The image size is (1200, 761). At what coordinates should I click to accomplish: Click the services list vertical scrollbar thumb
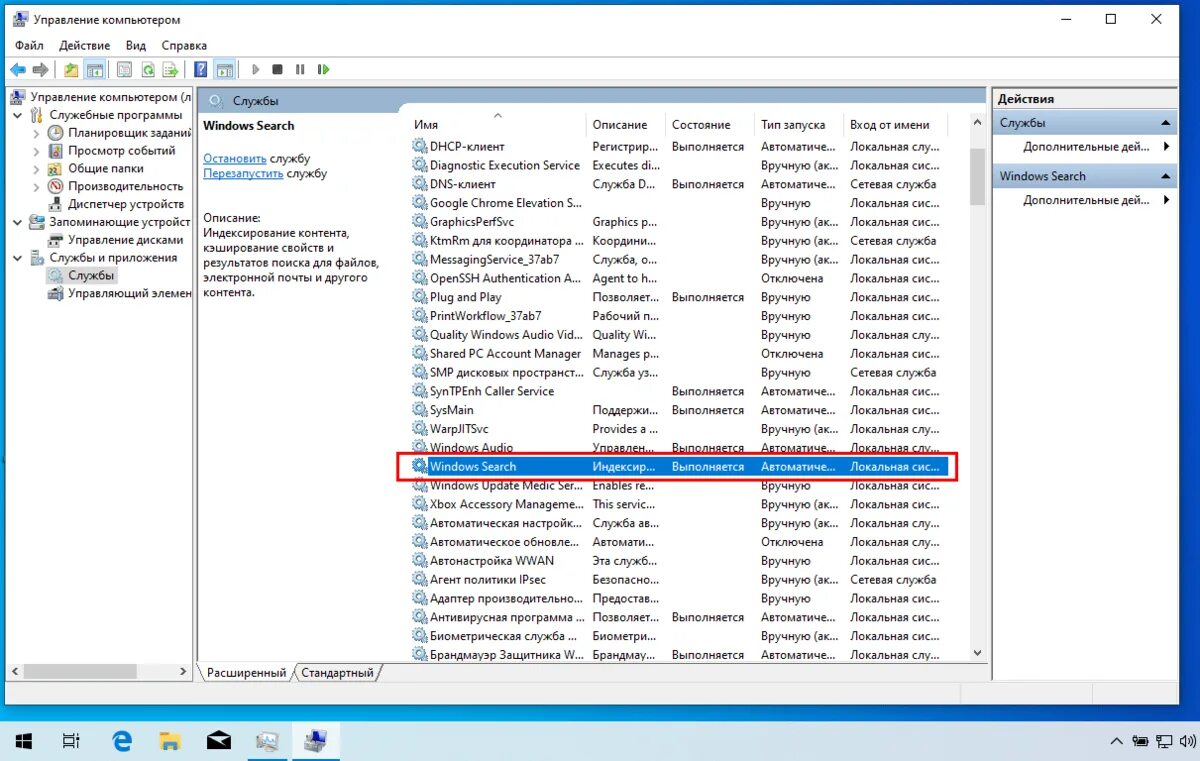[x=977, y=177]
